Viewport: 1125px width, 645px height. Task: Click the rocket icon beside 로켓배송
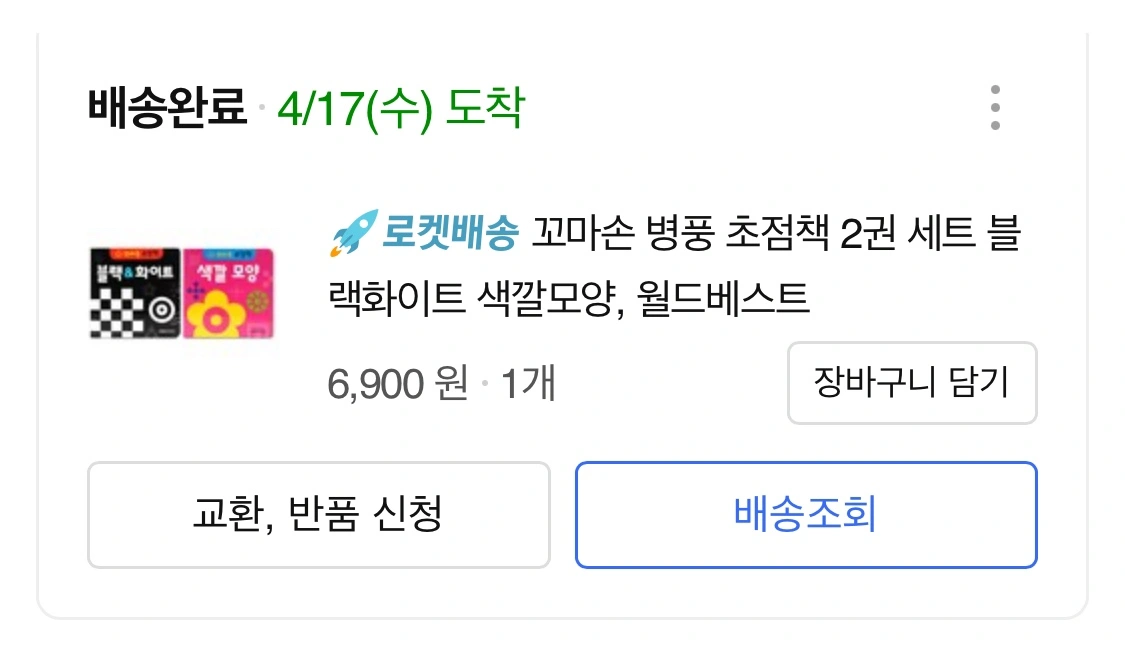pos(353,234)
